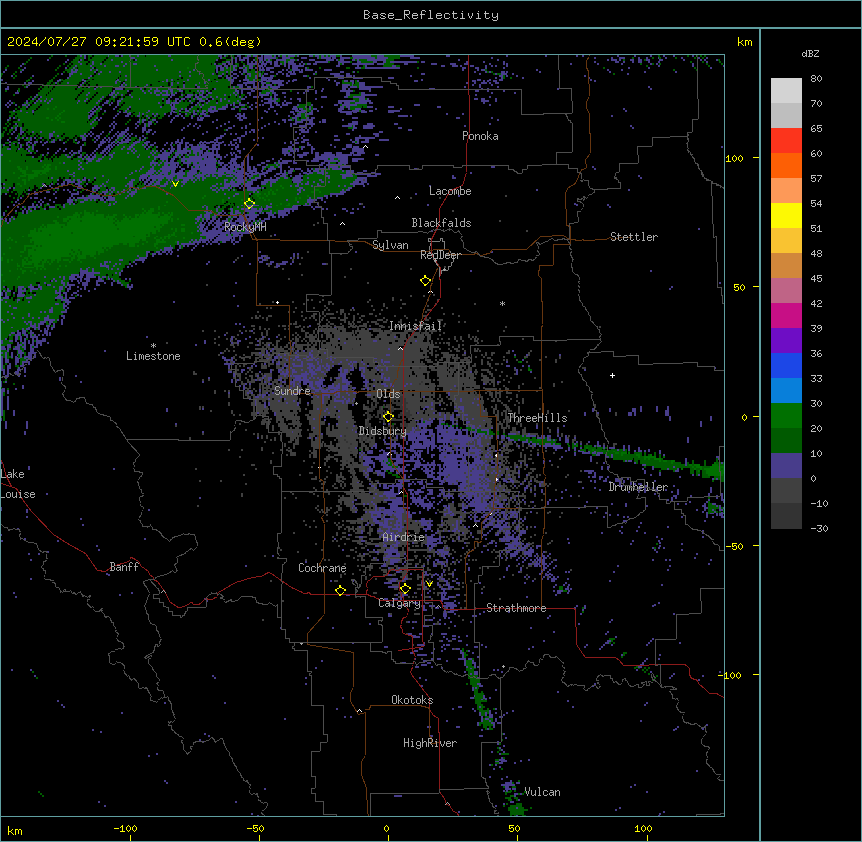Click the yellow diamond marker south of RedDeer
The width and height of the screenshot is (862, 842).
coord(425,281)
